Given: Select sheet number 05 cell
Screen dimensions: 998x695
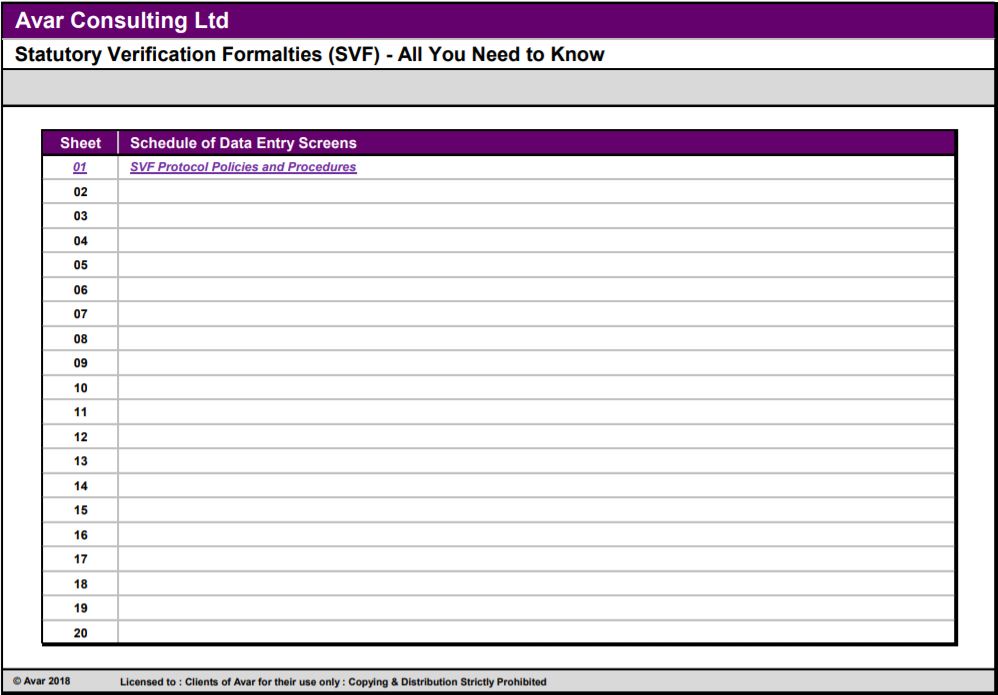Looking at the screenshot, I should point(80,265).
